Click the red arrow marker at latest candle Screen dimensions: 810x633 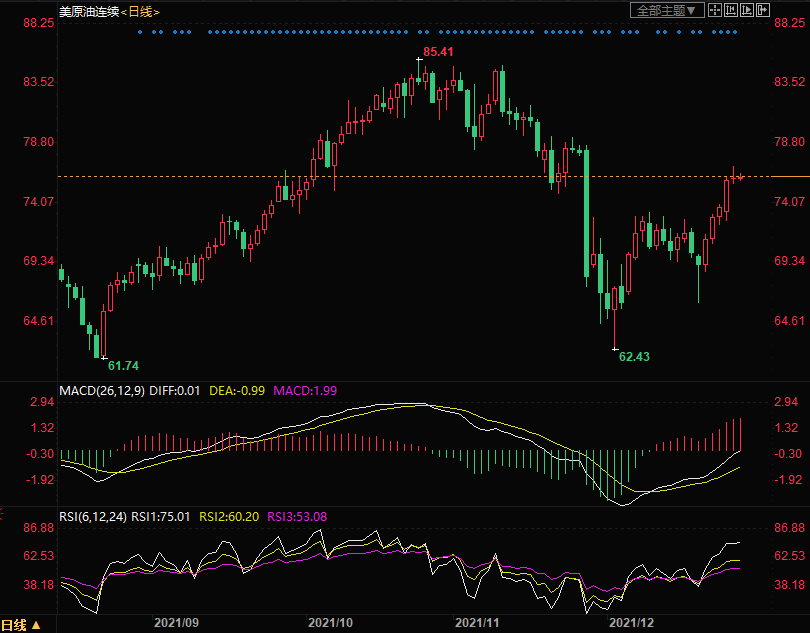pyautogui.click(x=741, y=178)
